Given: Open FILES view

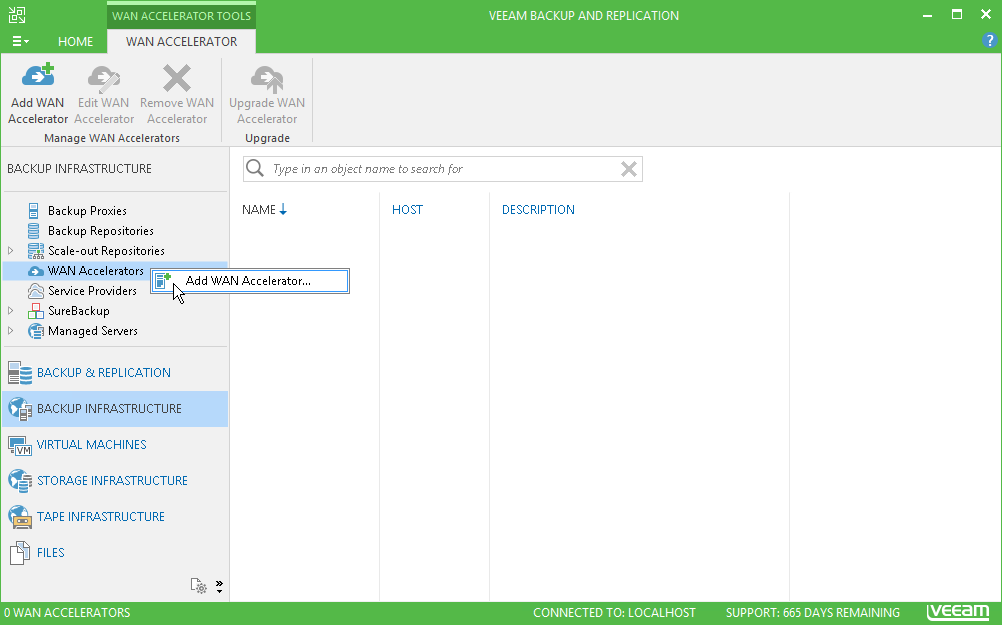Looking at the screenshot, I should tap(50, 553).
